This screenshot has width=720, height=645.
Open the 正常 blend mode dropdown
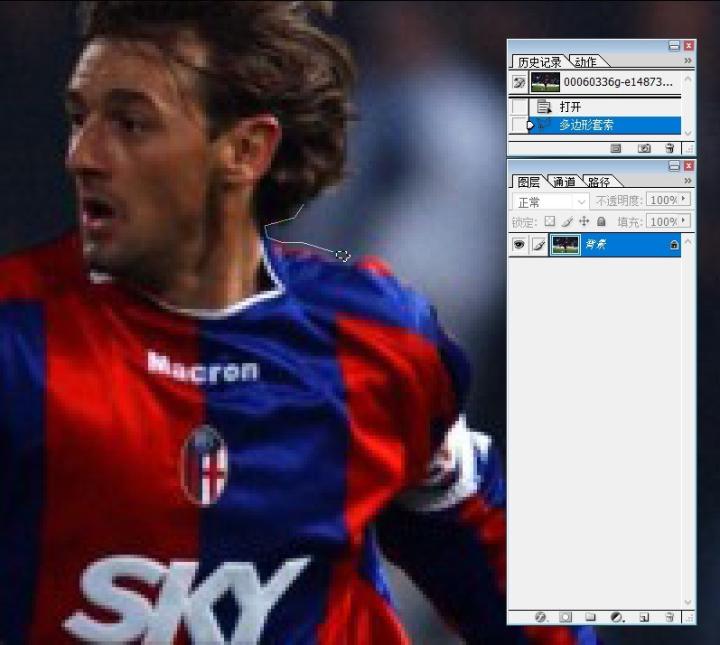(551, 201)
